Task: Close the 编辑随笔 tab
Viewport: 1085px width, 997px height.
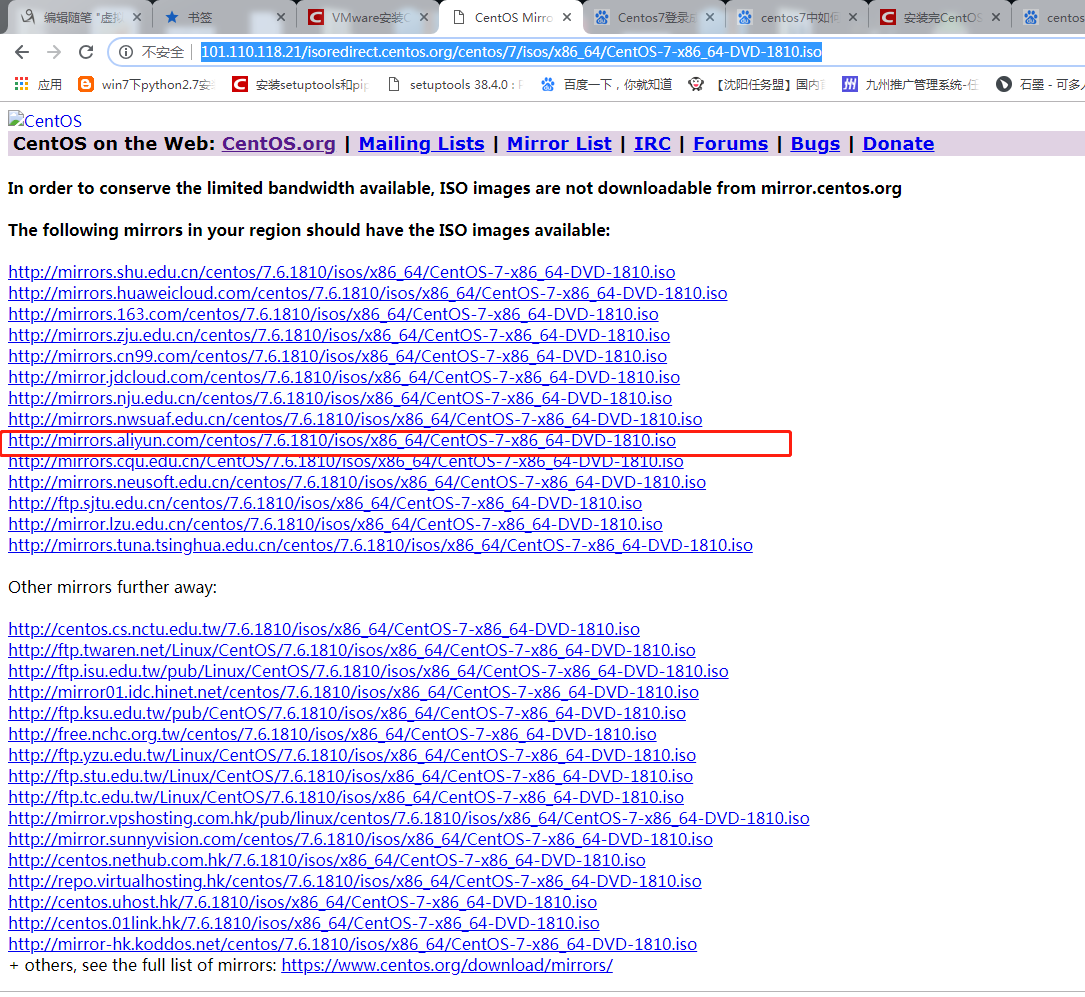Action: (137, 17)
